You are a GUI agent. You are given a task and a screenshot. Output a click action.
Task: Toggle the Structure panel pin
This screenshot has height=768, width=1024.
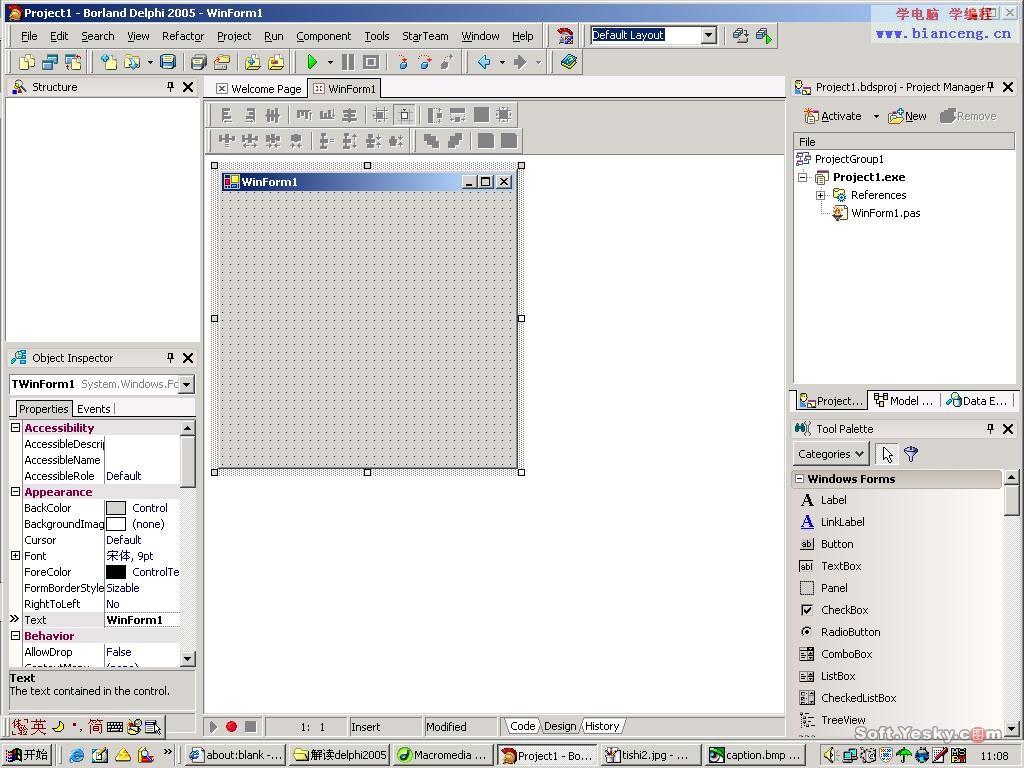[x=170, y=86]
